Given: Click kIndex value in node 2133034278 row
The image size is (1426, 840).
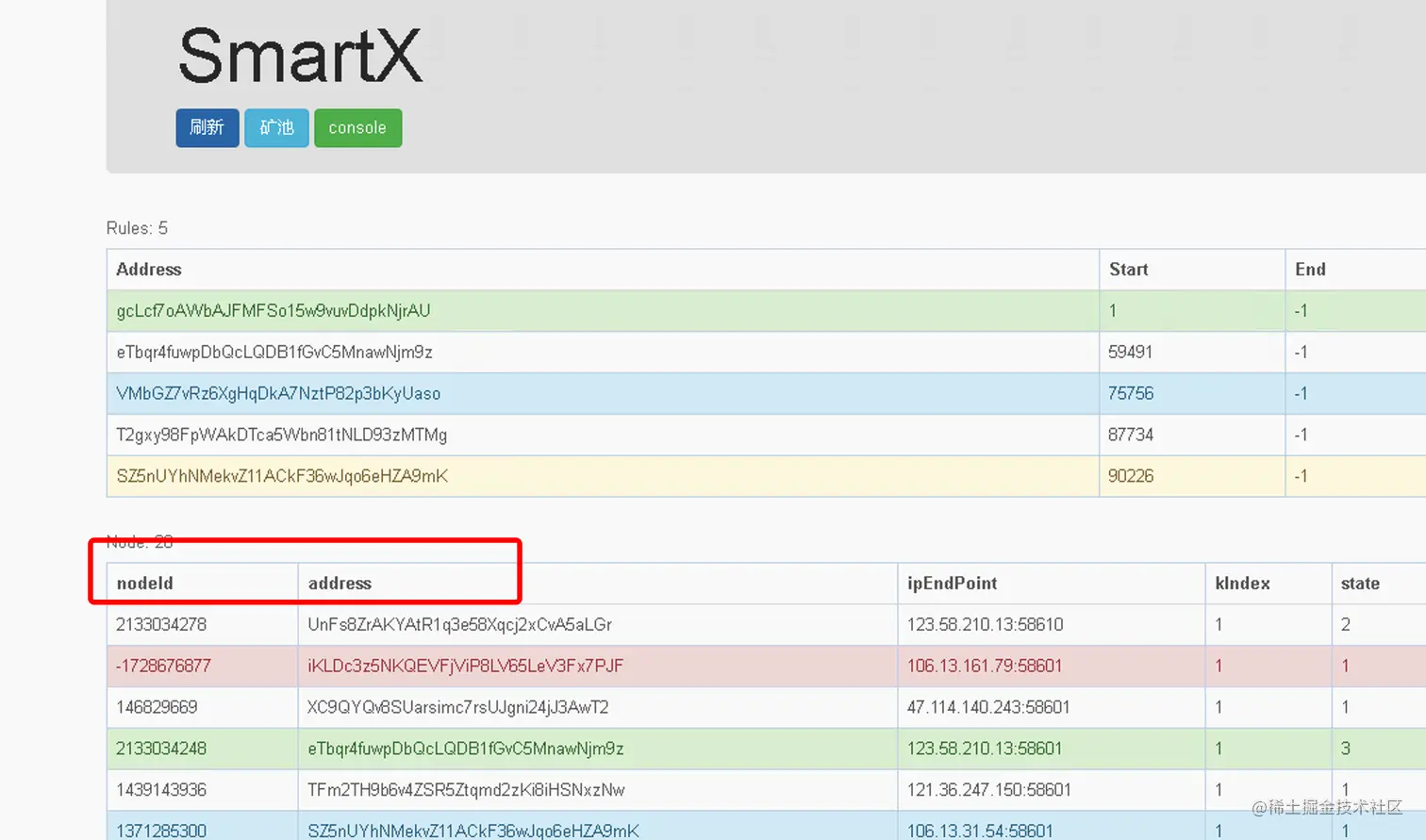Looking at the screenshot, I should tap(1219, 625).
